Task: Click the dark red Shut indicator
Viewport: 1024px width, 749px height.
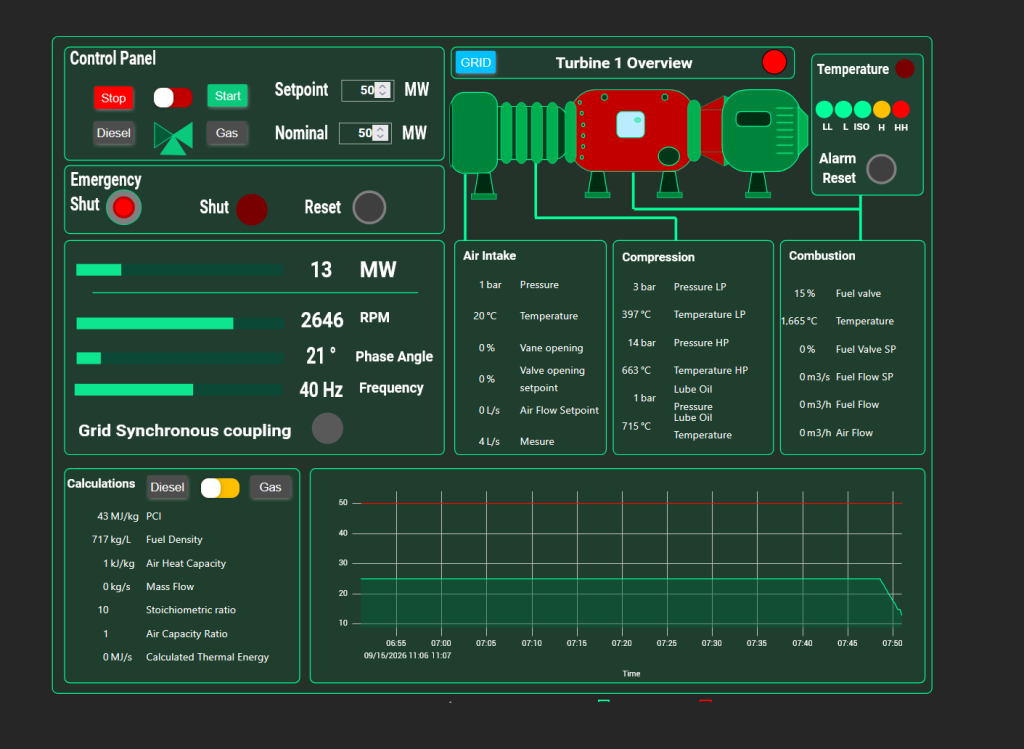Action: 251,209
